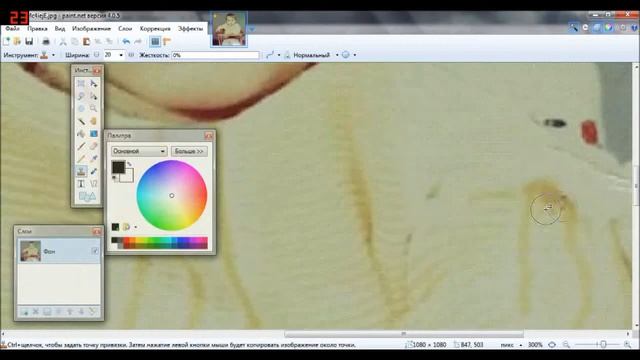640x360 pixels.
Task: Click the Open file folder icon
Action: [18, 41]
